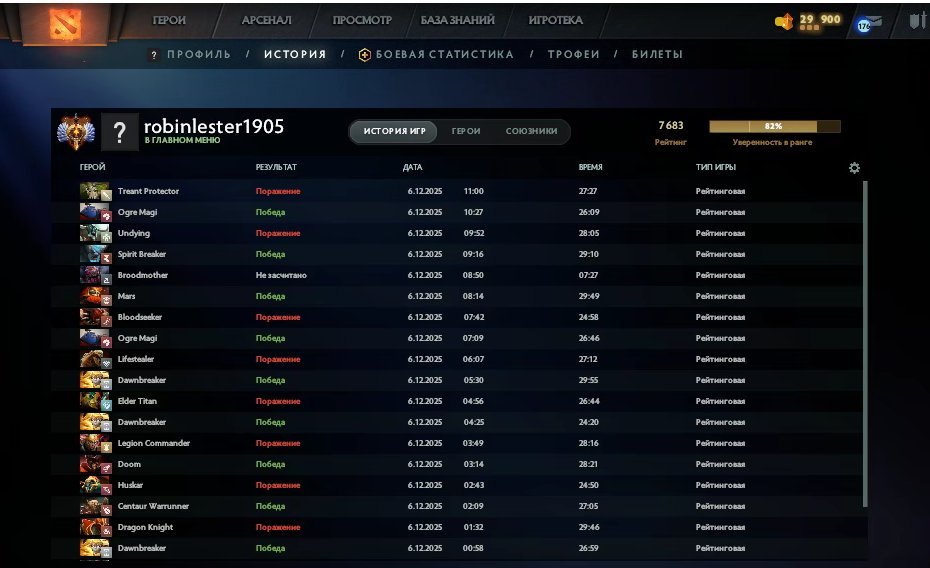Sort by the Дата column header
Image resolution: width=930 pixels, height=568 pixels.
pos(412,167)
